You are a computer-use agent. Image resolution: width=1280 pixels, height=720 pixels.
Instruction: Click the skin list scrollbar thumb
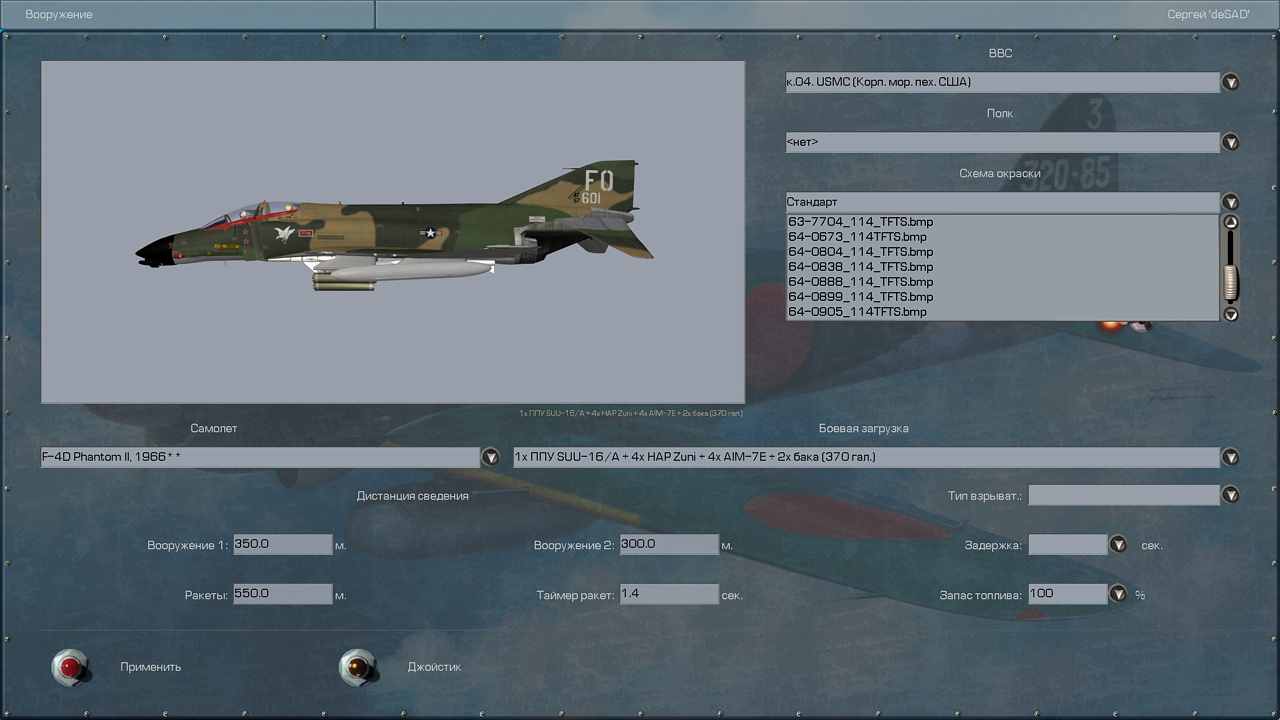pos(1231,283)
